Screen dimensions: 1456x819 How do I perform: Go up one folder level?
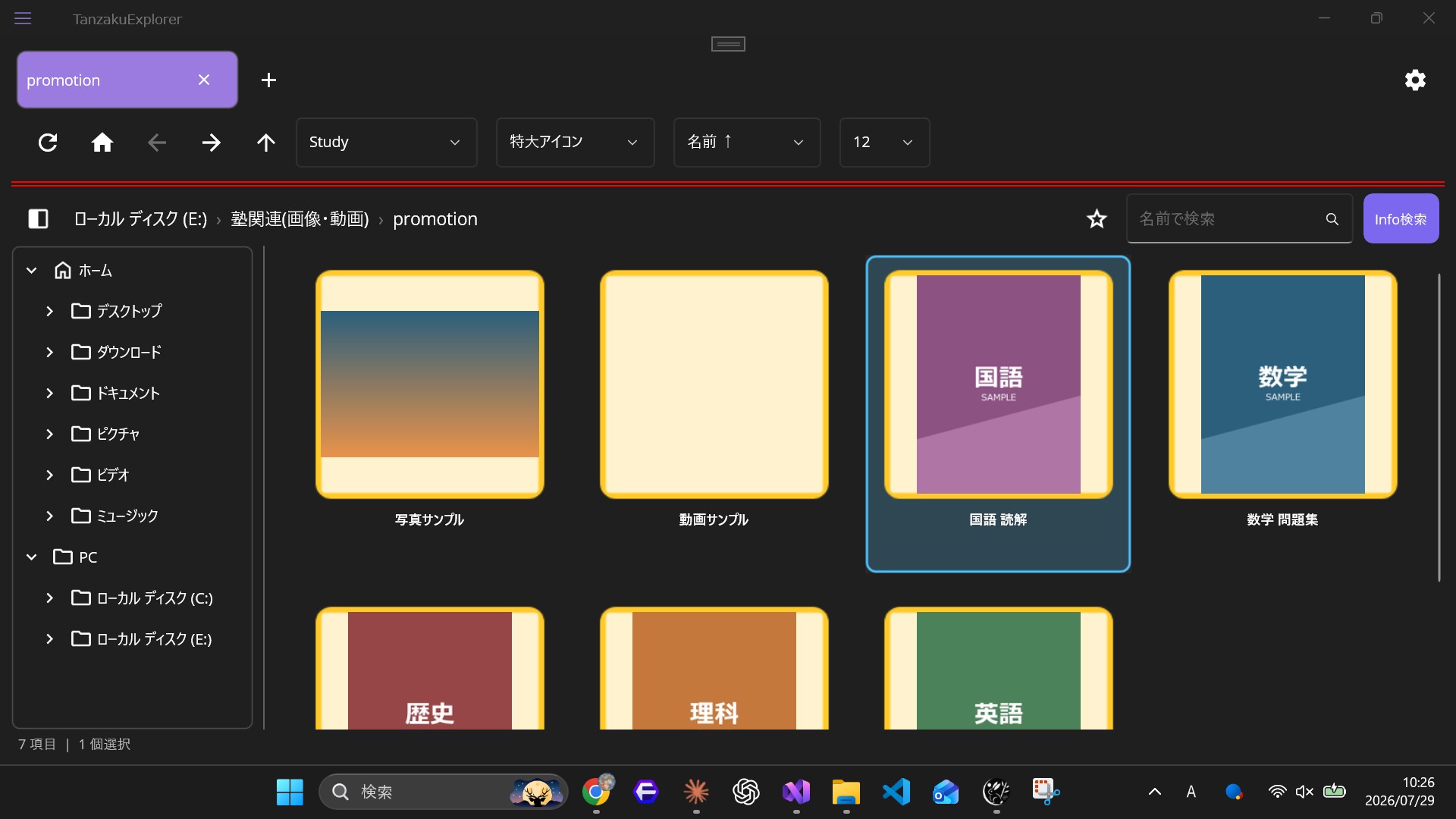(x=266, y=142)
